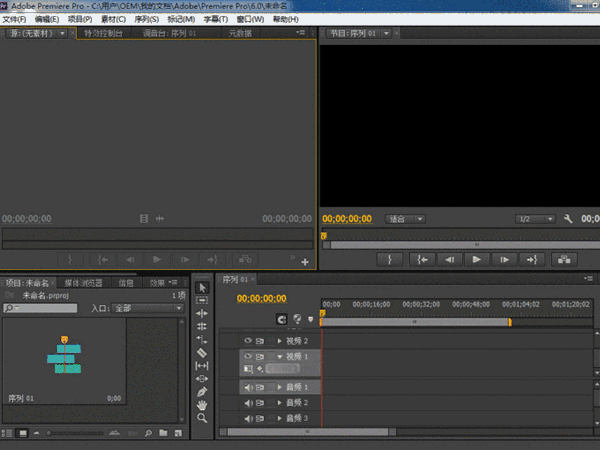
Task: Switch to the 特效控制台 tab
Action: (x=103, y=33)
